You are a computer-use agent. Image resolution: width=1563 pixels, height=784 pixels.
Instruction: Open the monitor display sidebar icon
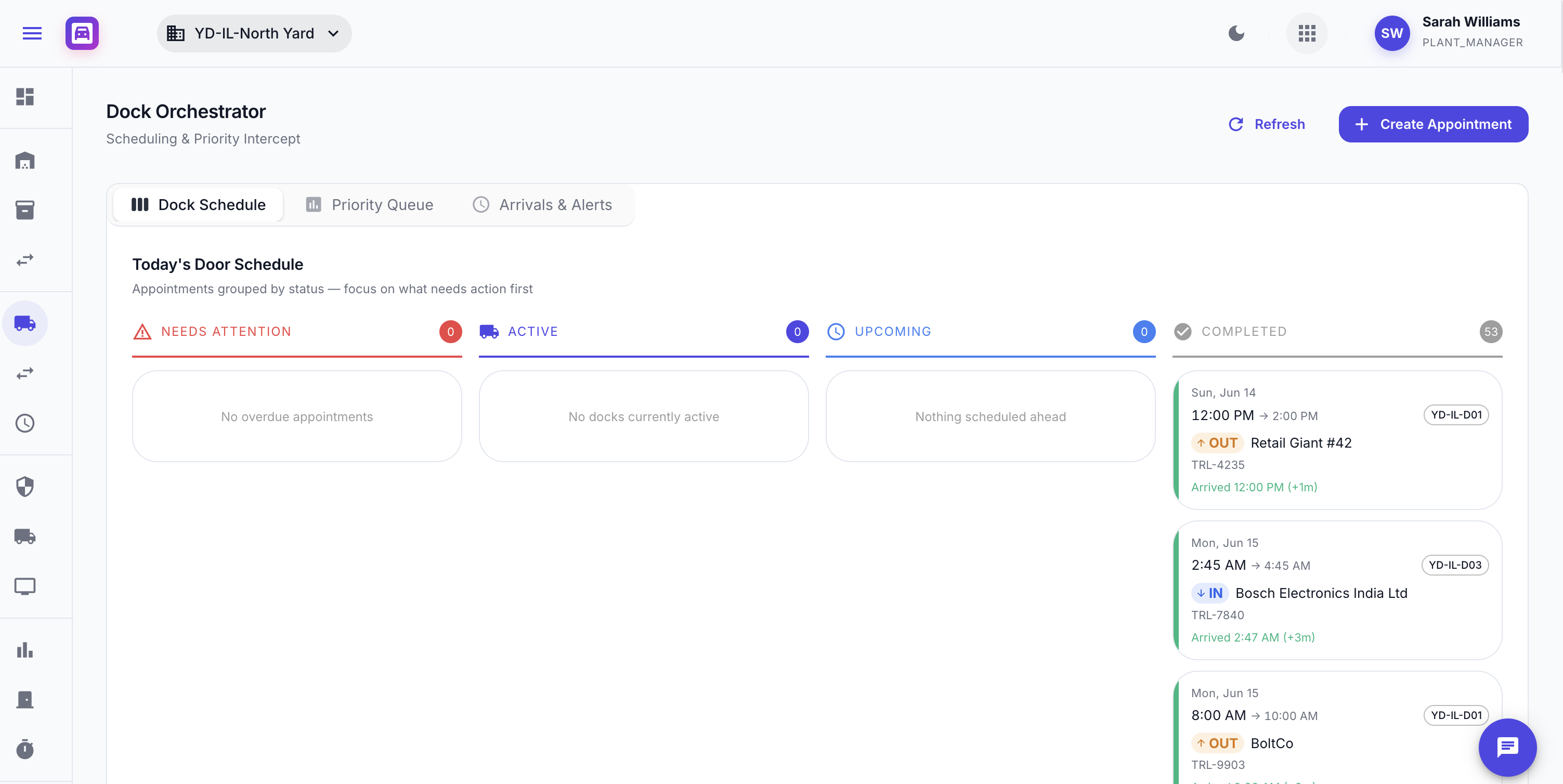25,586
